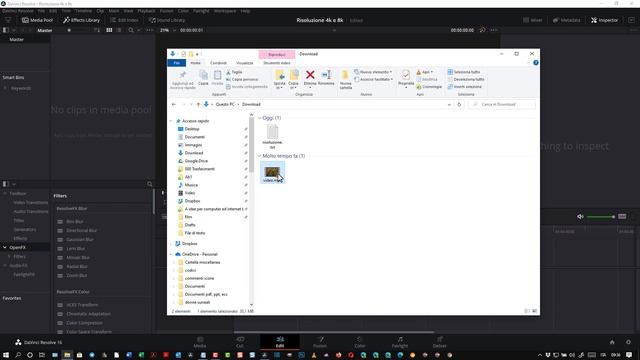Image resolution: width=640 pixels, height=360 pixels.
Task: Switch to the Visualizza ribbon tab
Action: 244,63
